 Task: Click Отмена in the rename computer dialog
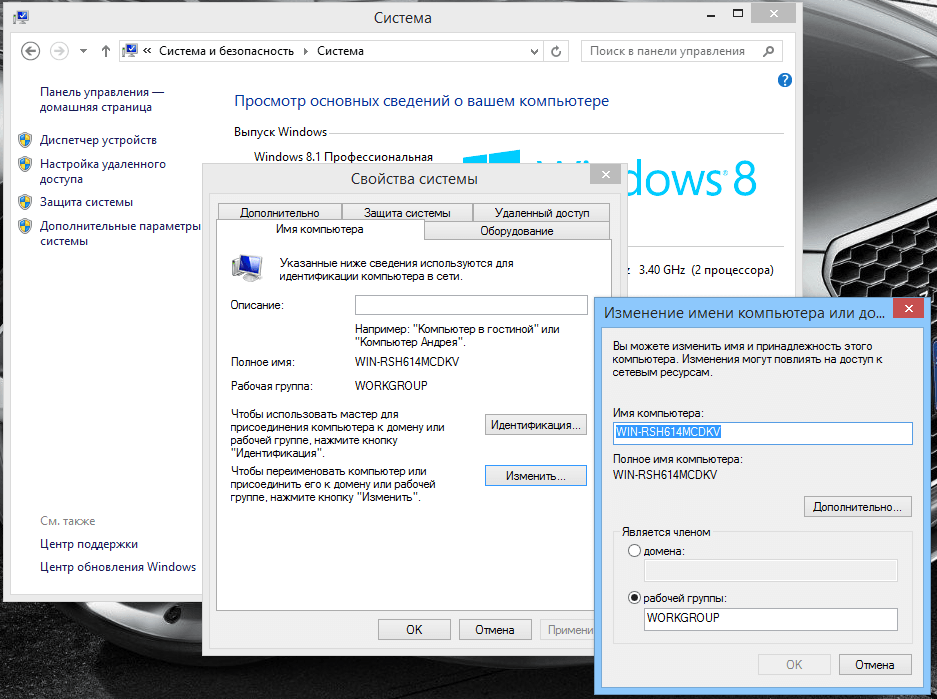pos(875,664)
